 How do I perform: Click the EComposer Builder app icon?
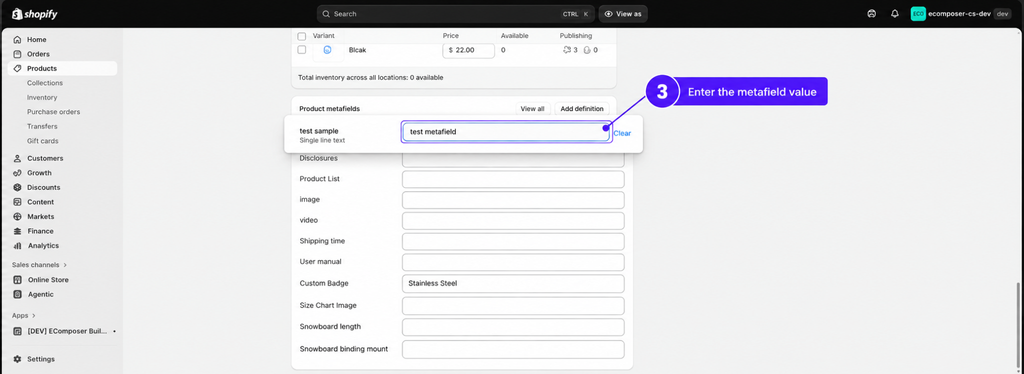(x=17, y=332)
